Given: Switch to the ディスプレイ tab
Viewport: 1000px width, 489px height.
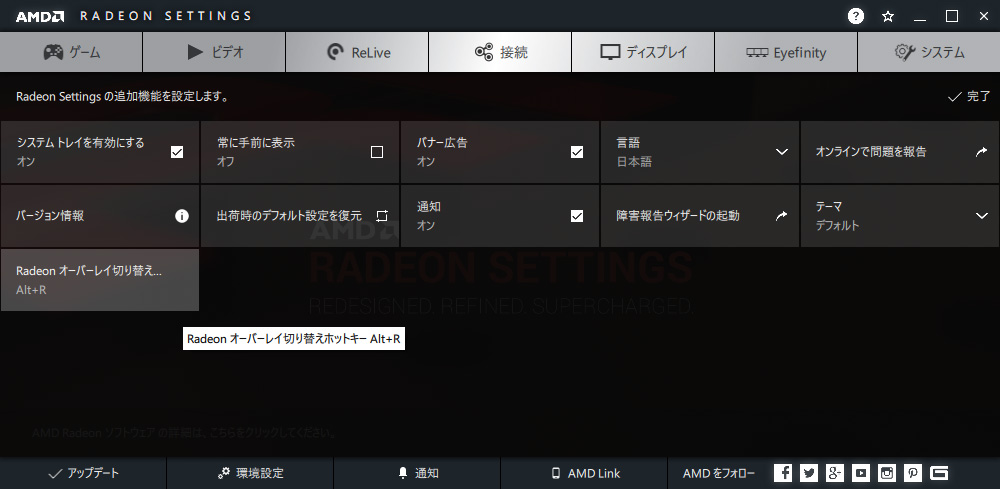Looking at the screenshot, I should (643, 52).
